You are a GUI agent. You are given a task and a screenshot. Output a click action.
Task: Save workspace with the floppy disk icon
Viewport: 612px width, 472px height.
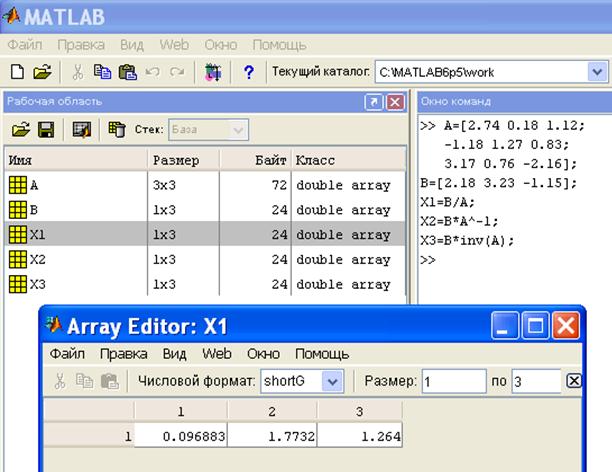[x=46, y=130]
